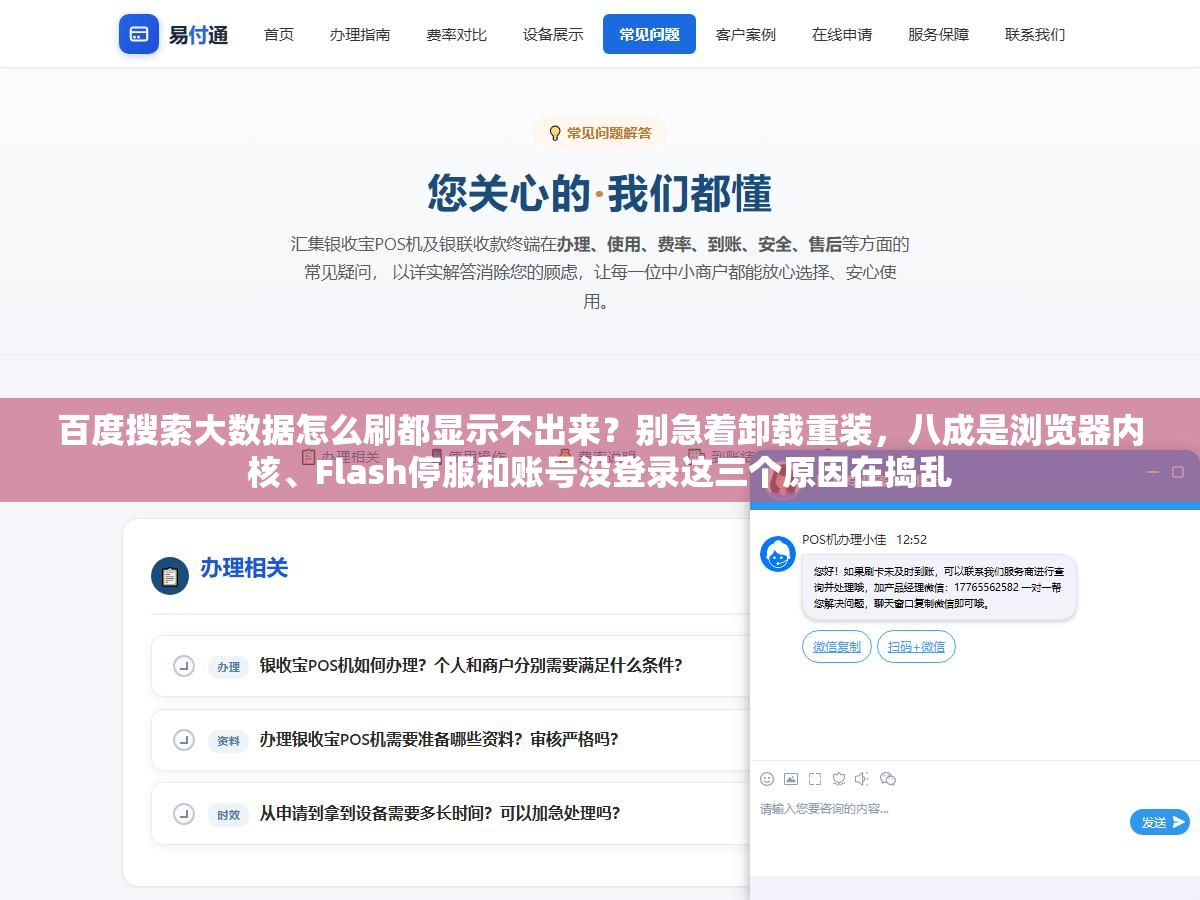
Task: Send the chat message with 发送
Action: point(1160,822)
